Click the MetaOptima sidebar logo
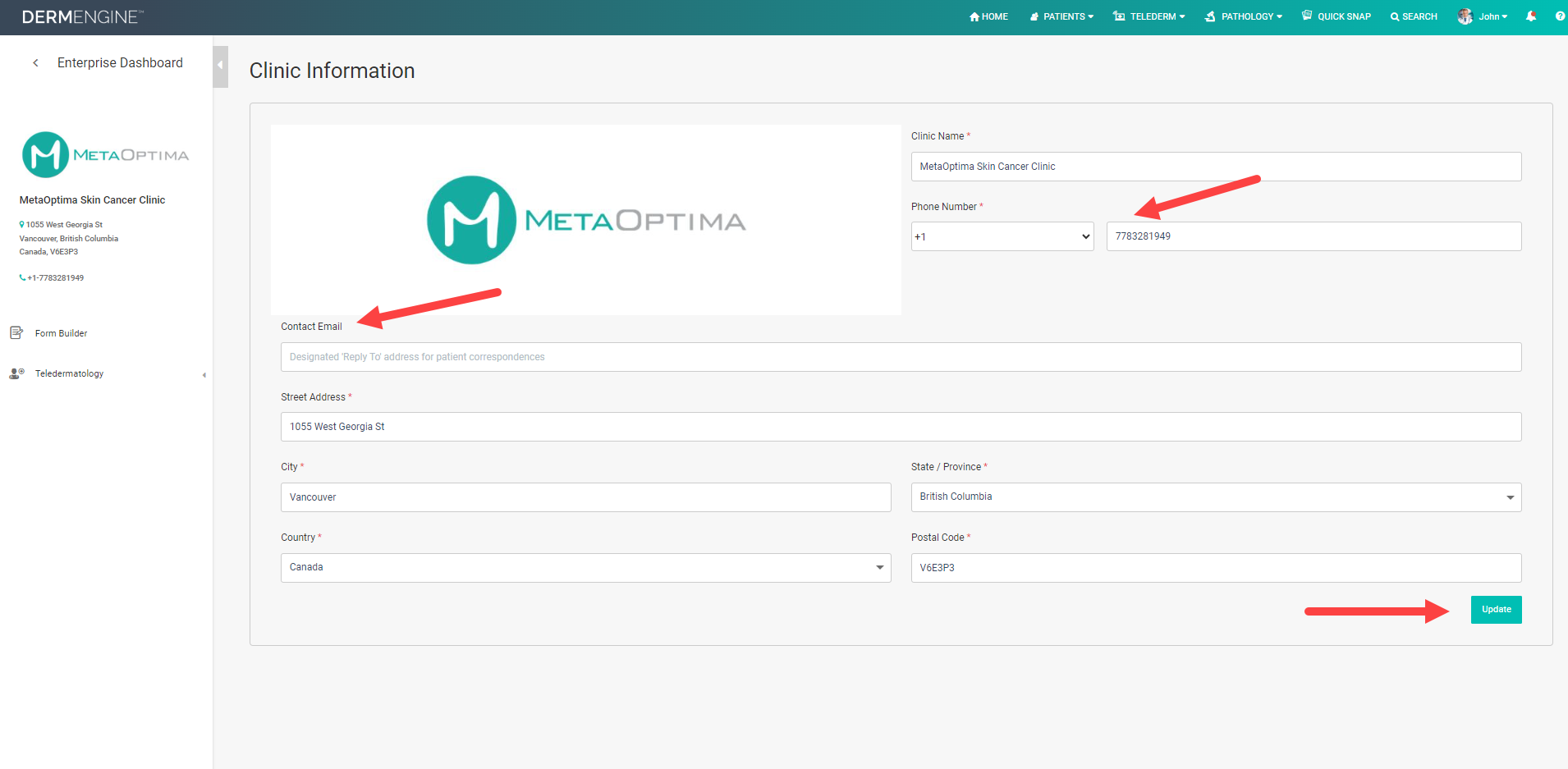This screenshot has height=769, width=1568. click(105, 154)
